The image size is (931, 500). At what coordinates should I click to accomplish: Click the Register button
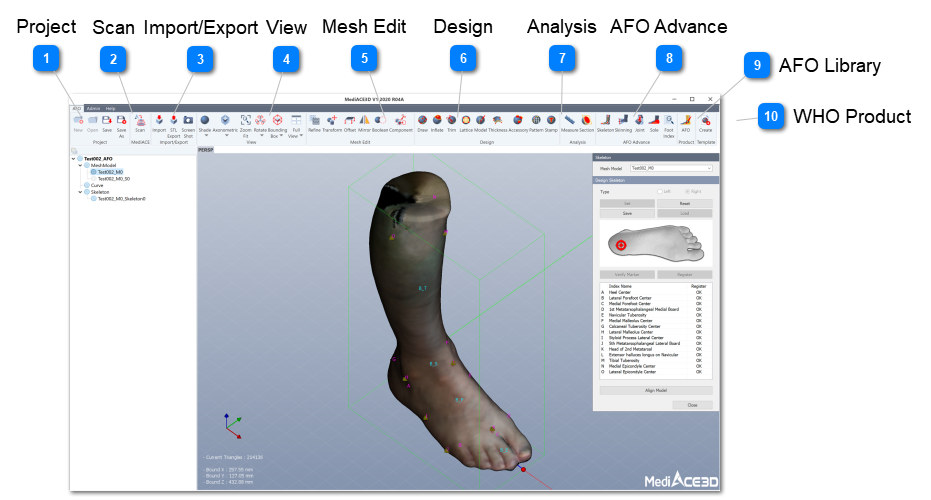pos(685,274)
